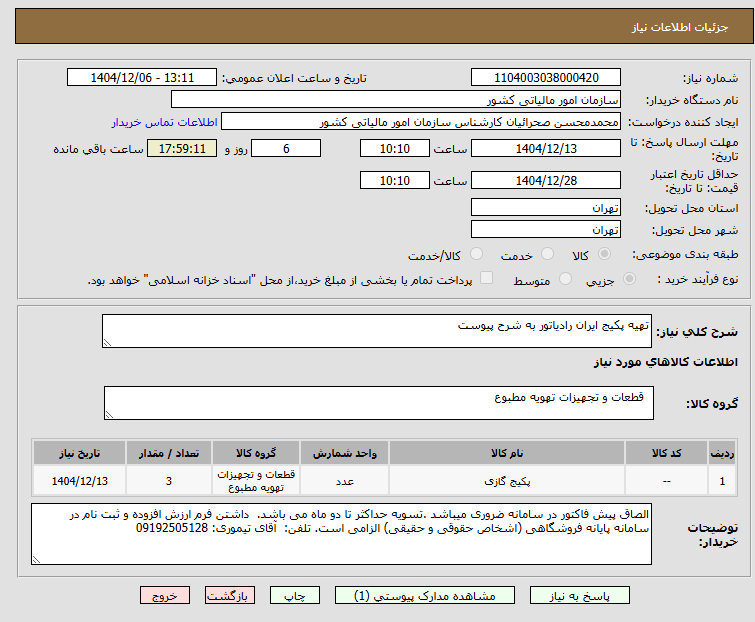Screen dimensions: 755x622
Task: Click the خروج exit button
Action: (165, 596)
